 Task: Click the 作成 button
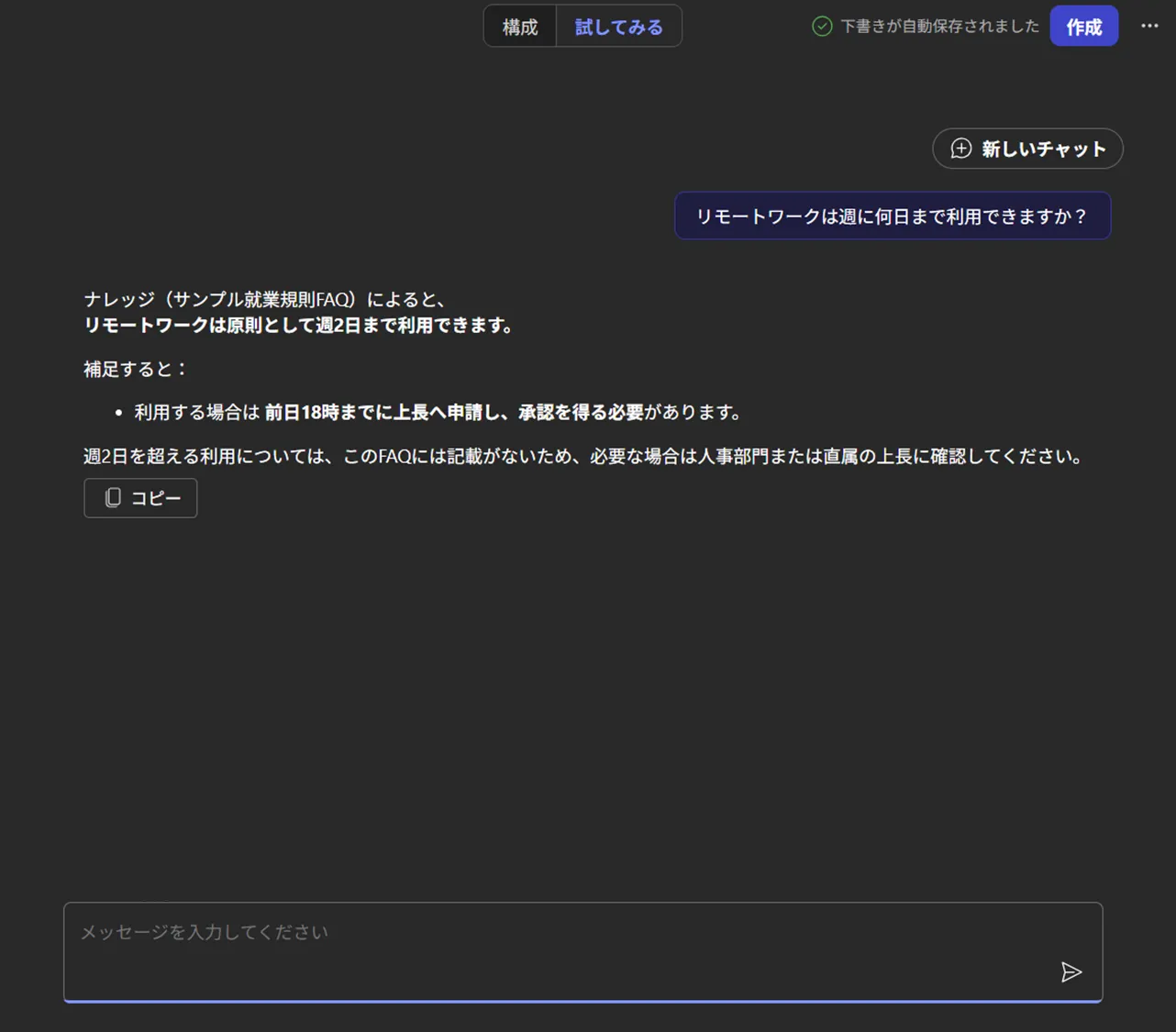pyautogui.click(x=1083, y=27)
